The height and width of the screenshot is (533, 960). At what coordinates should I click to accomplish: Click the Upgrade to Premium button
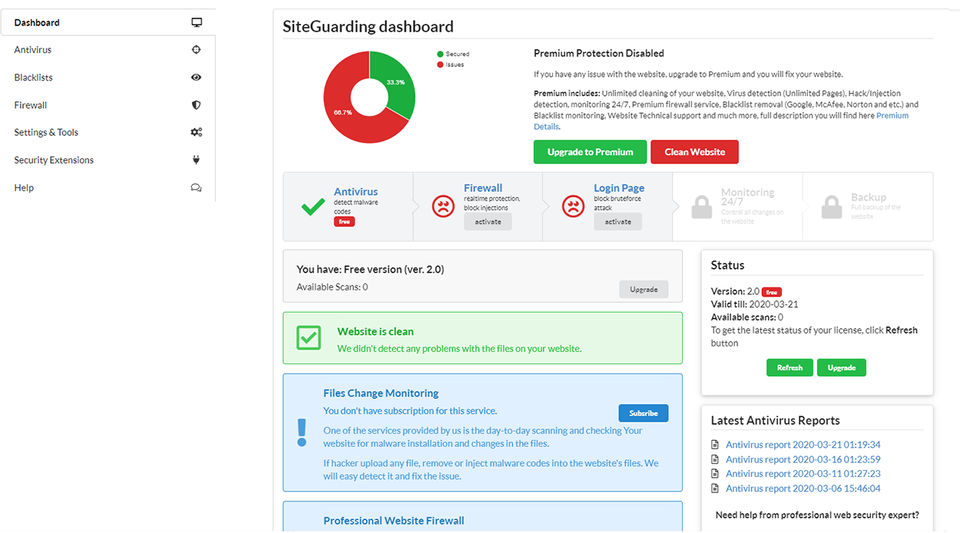point(590,152)
